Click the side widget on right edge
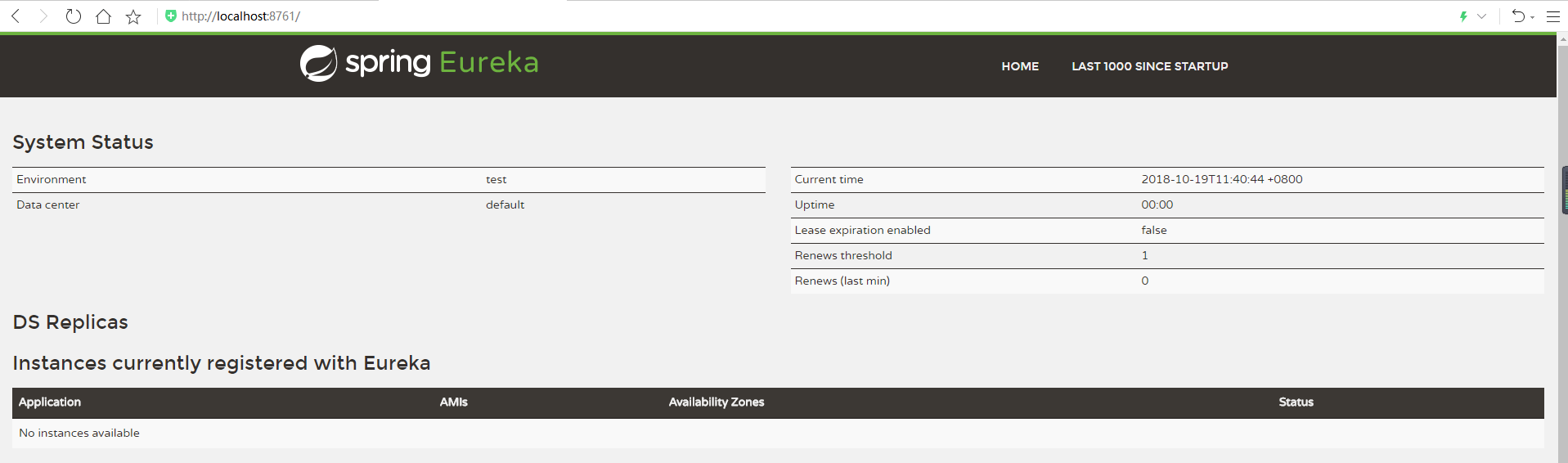 (x=1564, y=191)
